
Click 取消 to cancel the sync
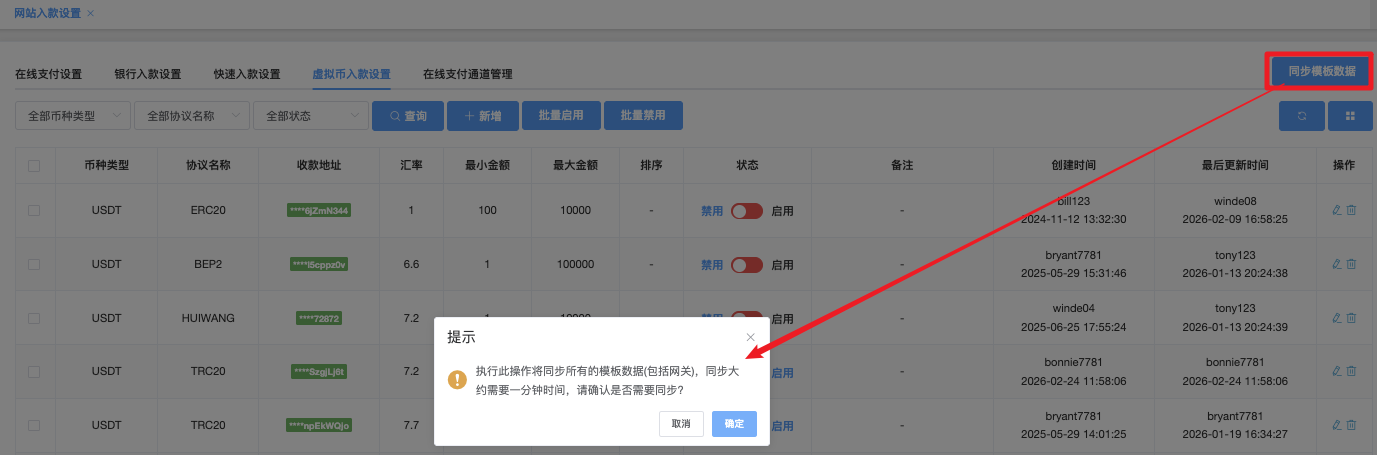click(681, 424)
